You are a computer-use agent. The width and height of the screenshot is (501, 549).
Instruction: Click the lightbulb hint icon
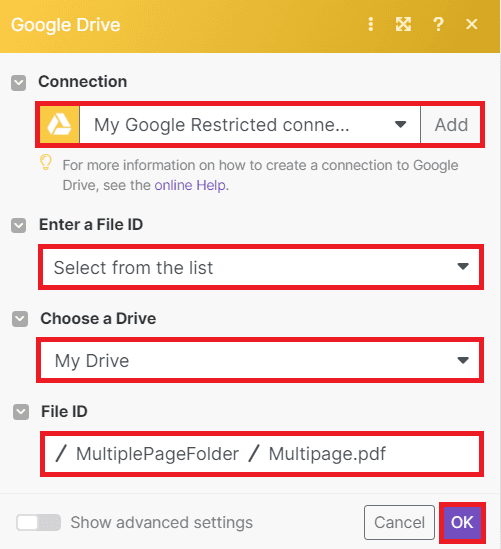click(x=46, y=163)
